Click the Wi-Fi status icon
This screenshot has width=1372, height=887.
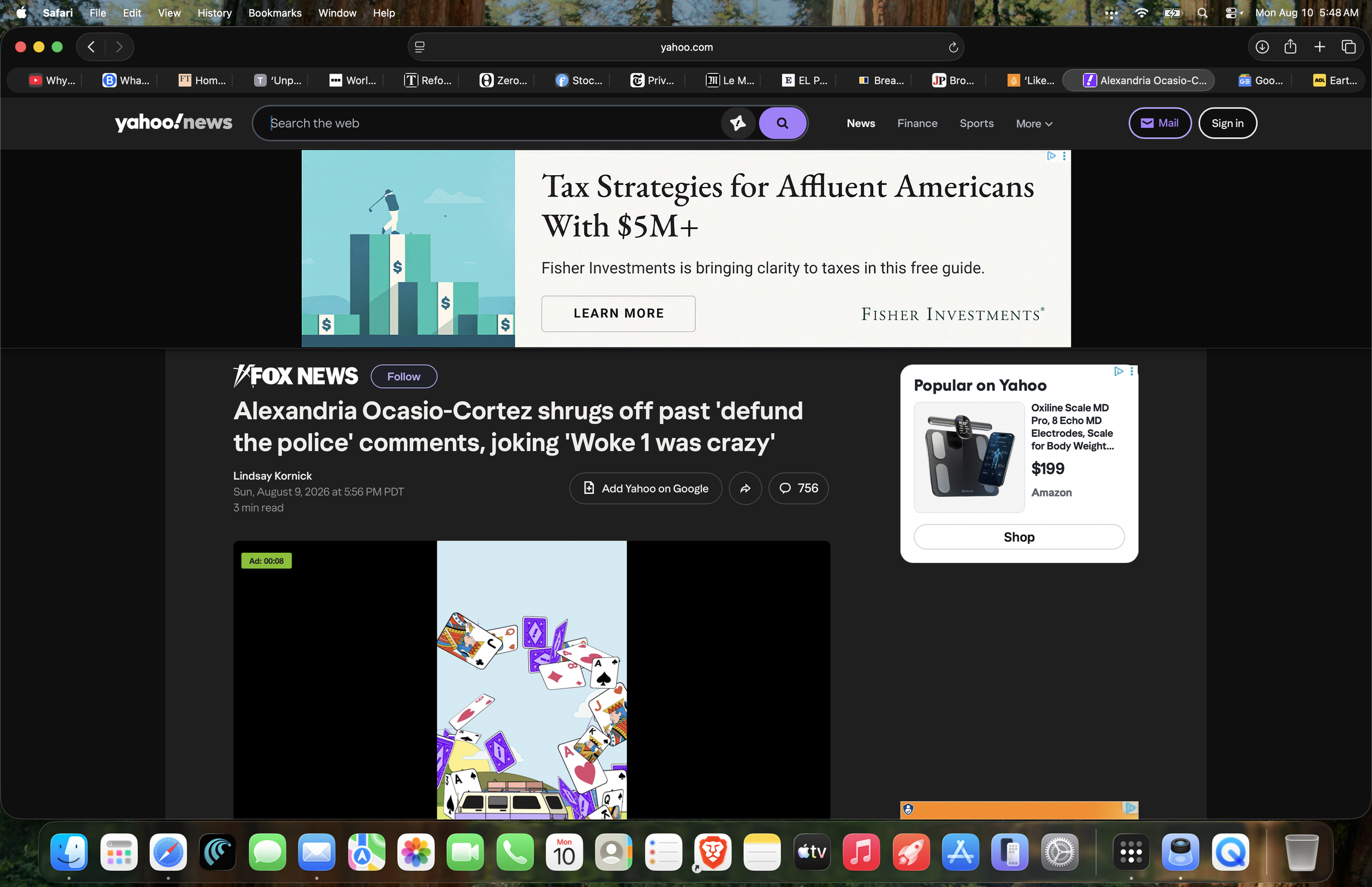tap(1141, 13)
